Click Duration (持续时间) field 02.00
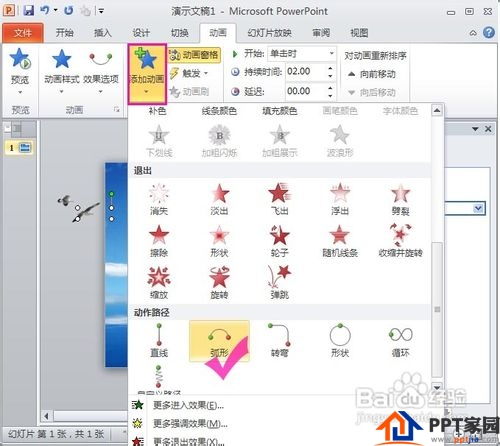The width and height of the screenshot is (500, 446). [306, 71]
